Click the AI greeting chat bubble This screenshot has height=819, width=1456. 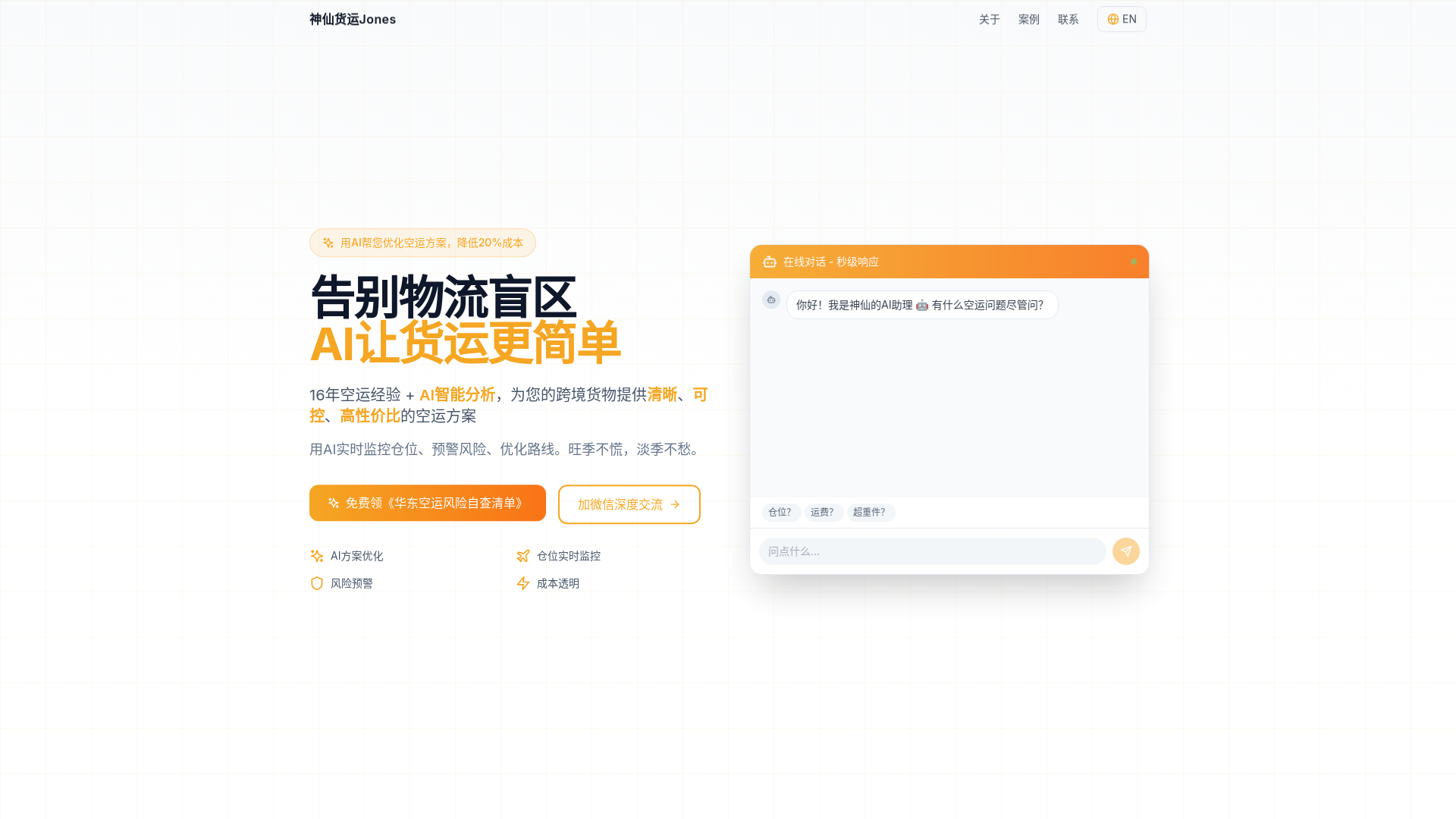(922, 305)
